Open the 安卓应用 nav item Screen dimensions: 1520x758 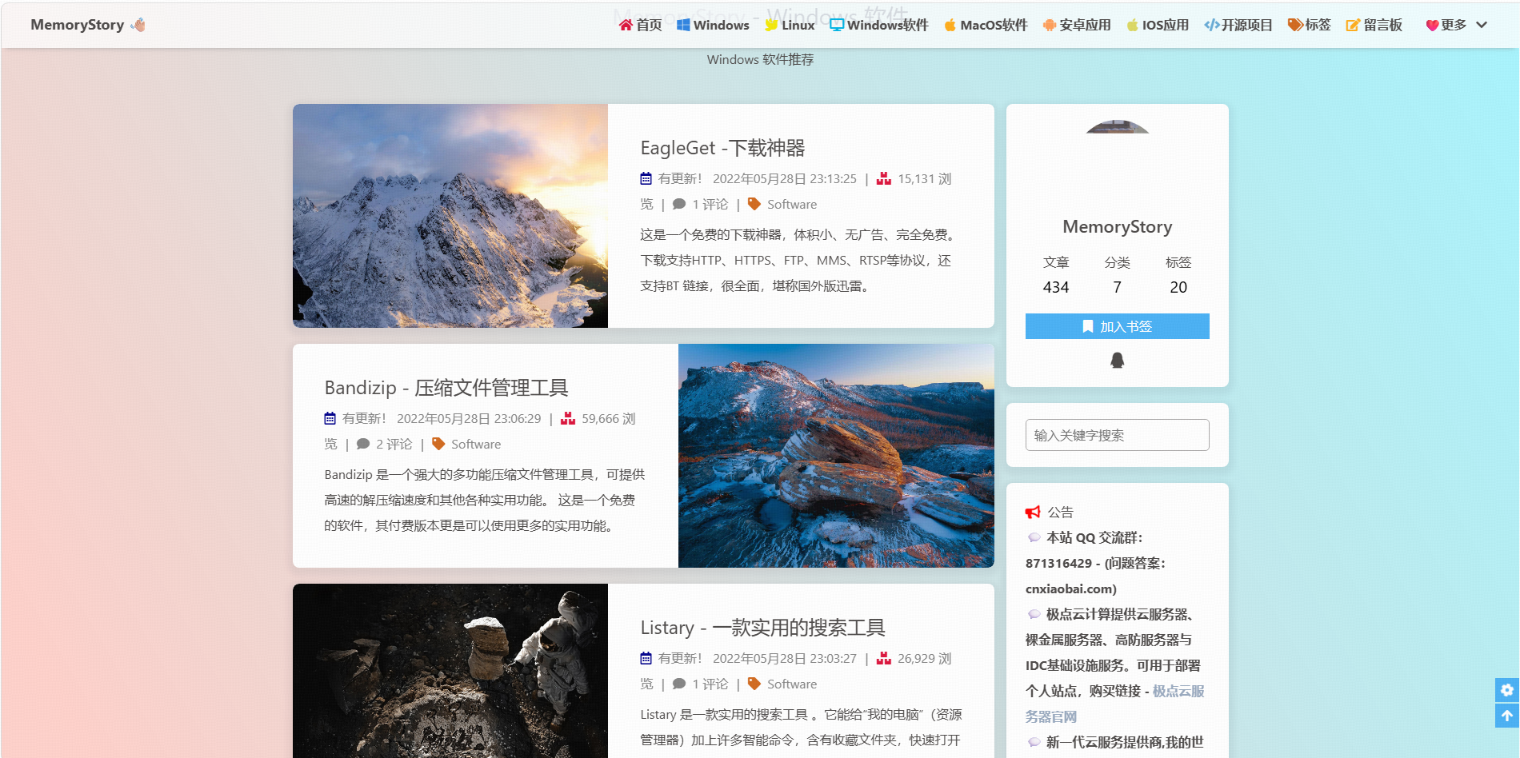tap(1076, 25)
